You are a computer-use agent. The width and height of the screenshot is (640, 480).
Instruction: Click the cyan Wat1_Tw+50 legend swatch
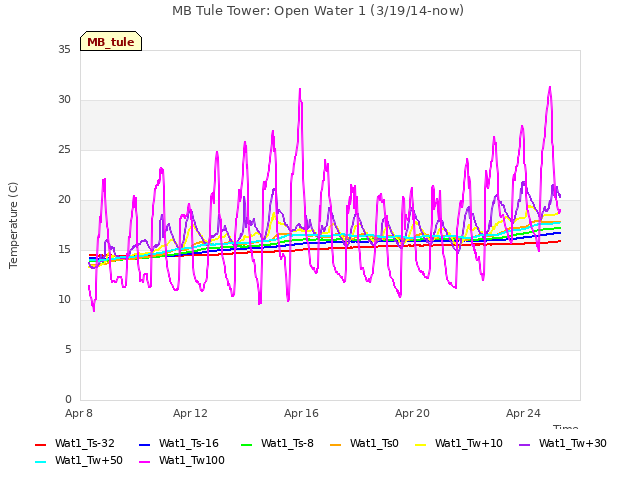40,462
